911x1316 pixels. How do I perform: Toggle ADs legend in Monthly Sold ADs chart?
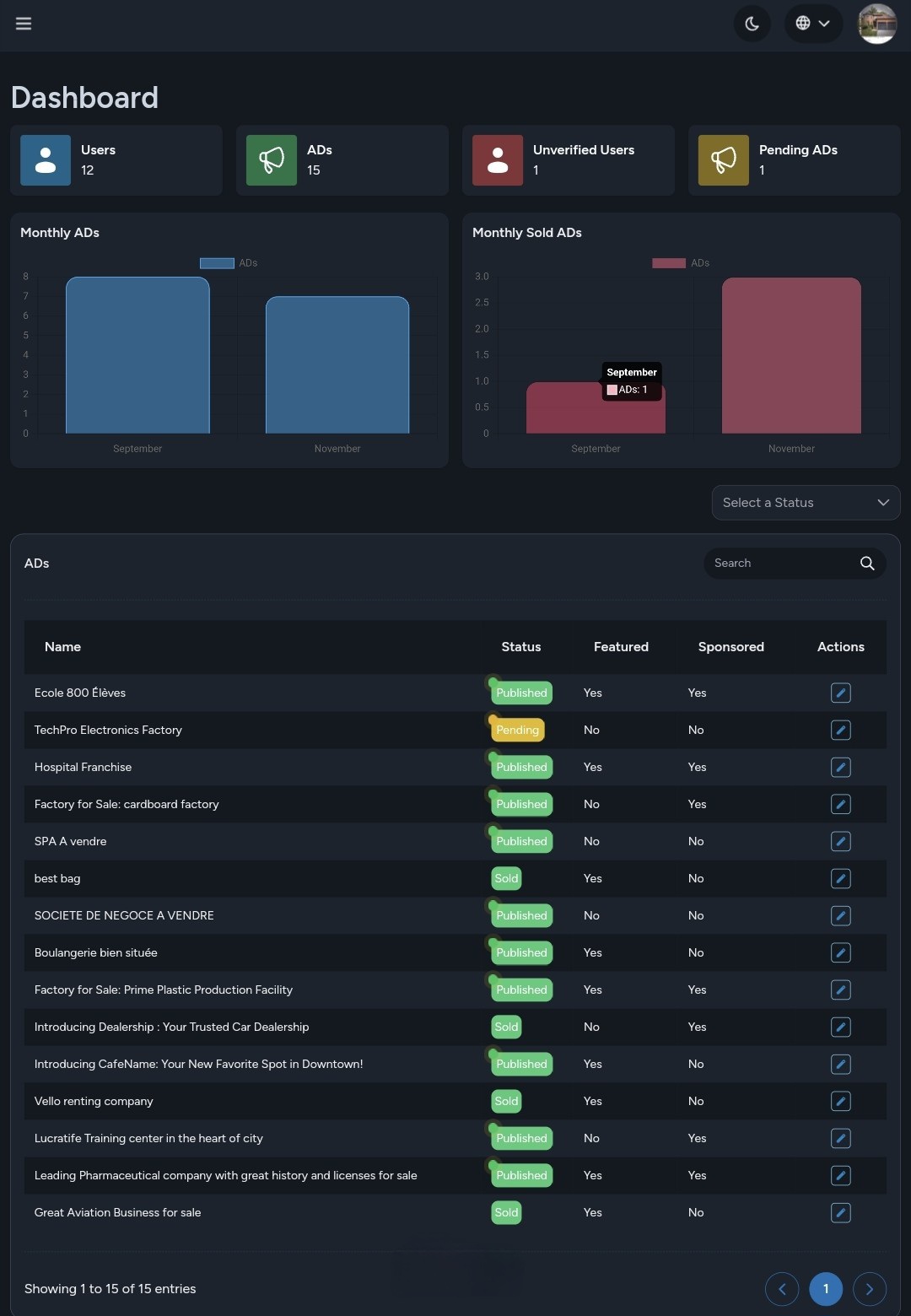click(681, 263)
